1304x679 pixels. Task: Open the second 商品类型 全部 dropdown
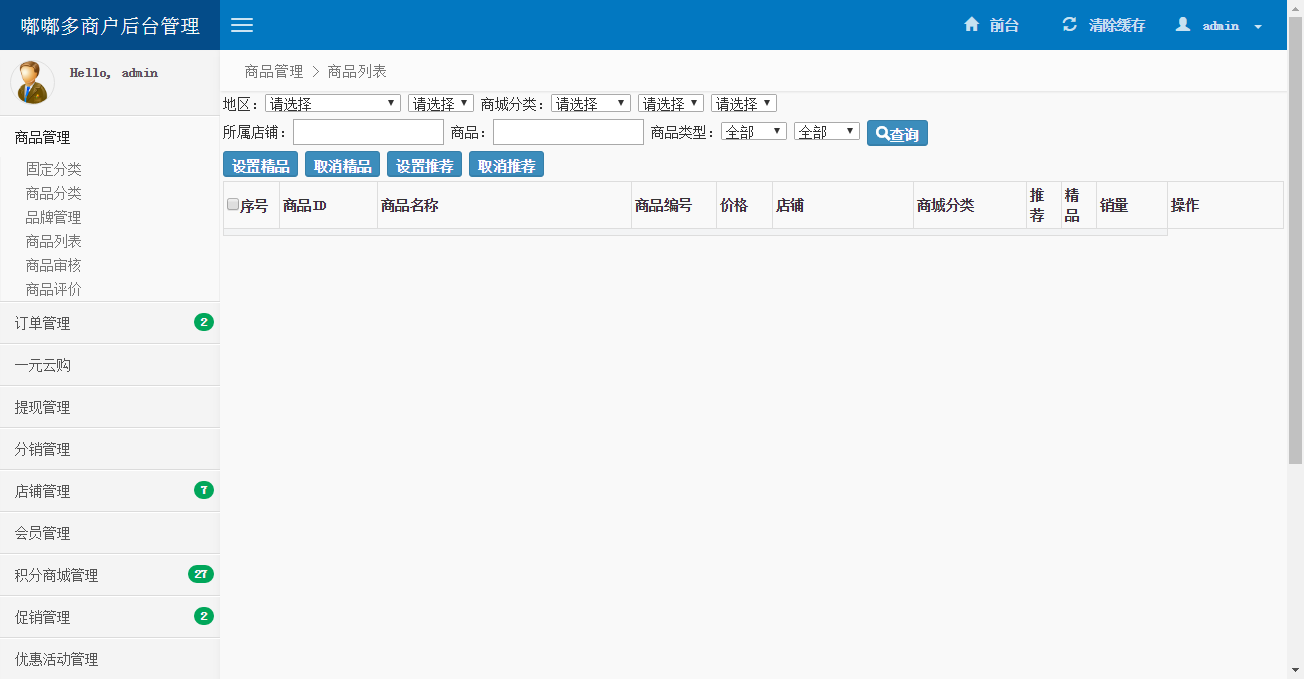click(x=827, y=131)
